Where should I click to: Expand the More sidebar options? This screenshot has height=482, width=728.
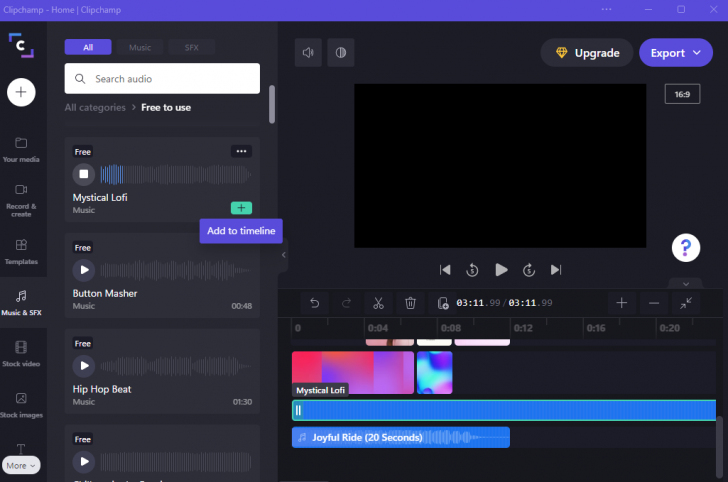[21, 465]
